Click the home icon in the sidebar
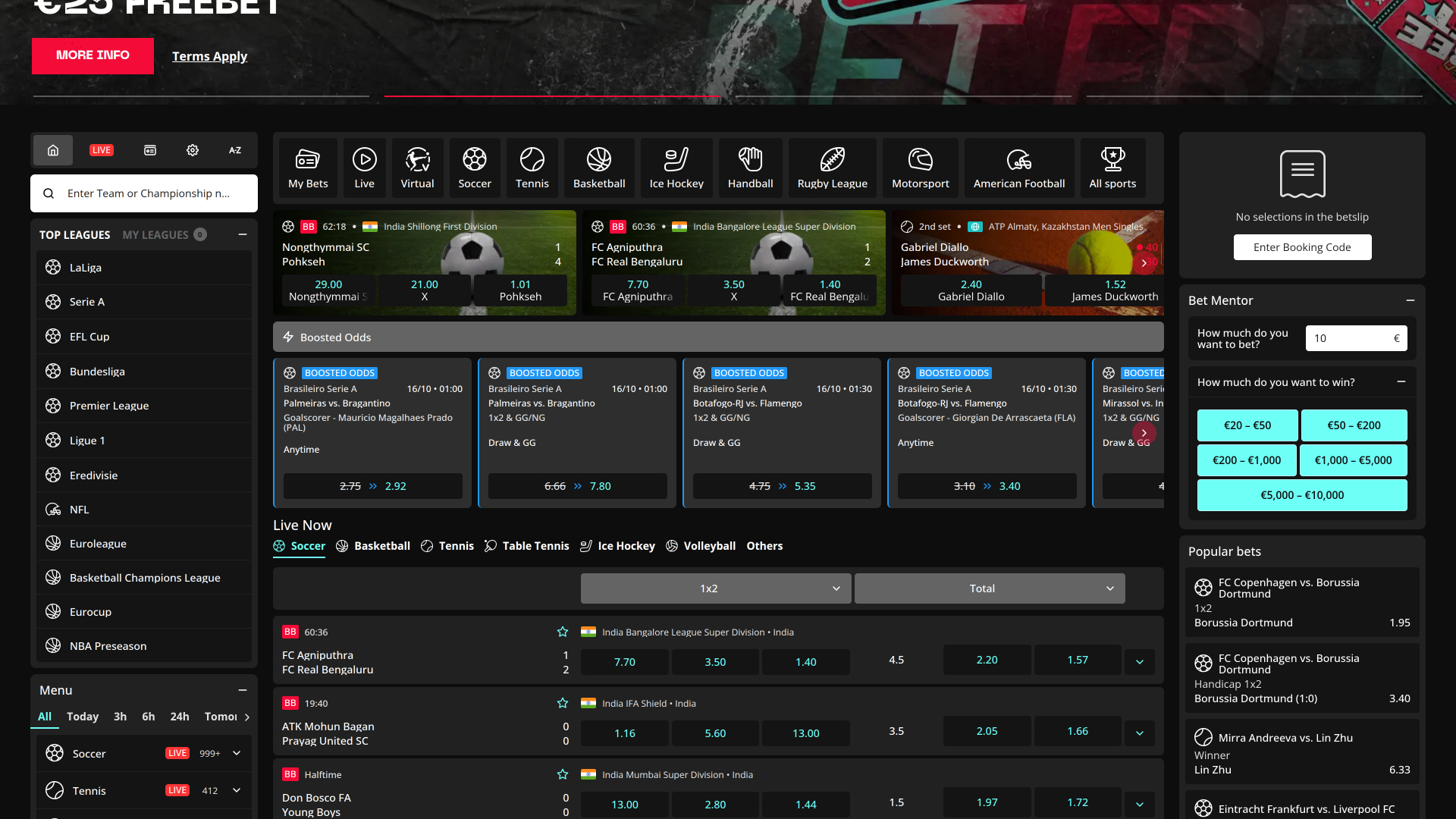 [x=52, y=150]
